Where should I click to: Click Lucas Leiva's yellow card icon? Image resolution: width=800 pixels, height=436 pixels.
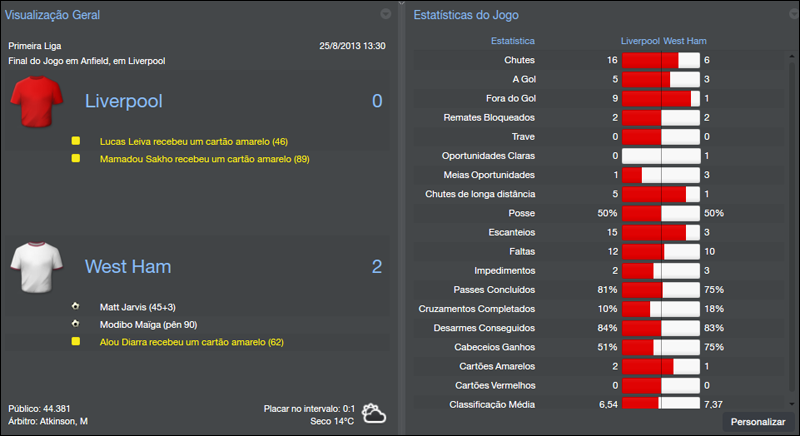[75, 141]
